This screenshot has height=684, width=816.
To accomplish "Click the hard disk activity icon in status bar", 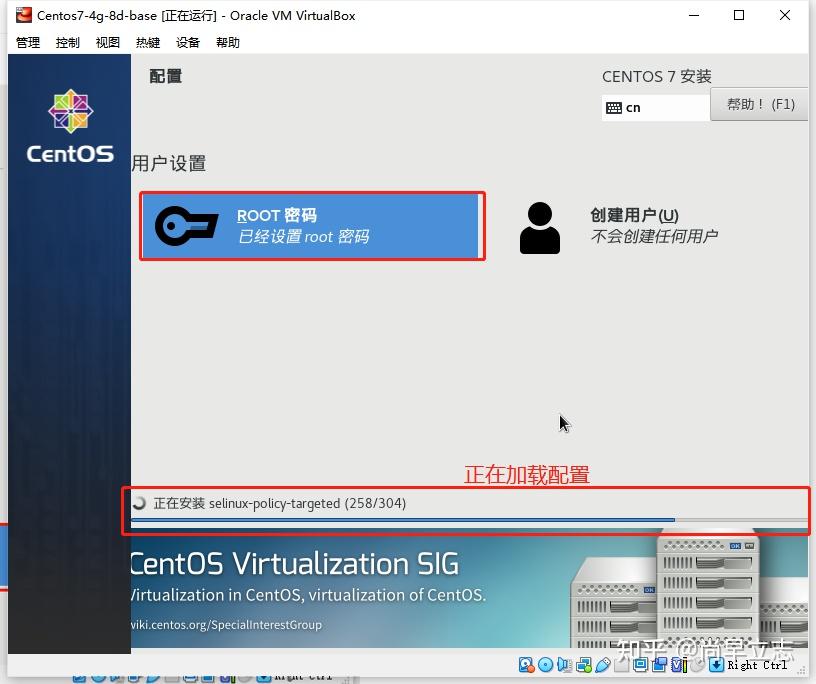I will tap(525, 664).
